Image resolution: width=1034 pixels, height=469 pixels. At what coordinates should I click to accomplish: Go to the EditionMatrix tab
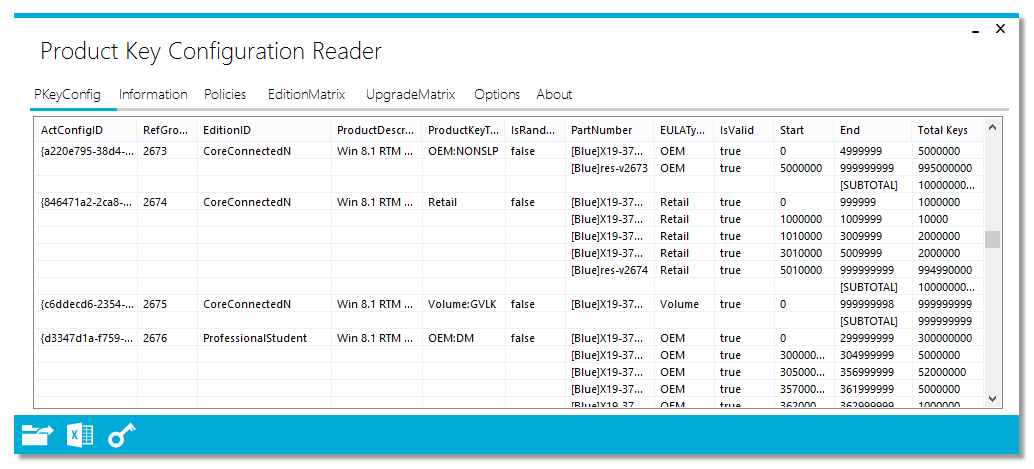(x=306, y=94)
